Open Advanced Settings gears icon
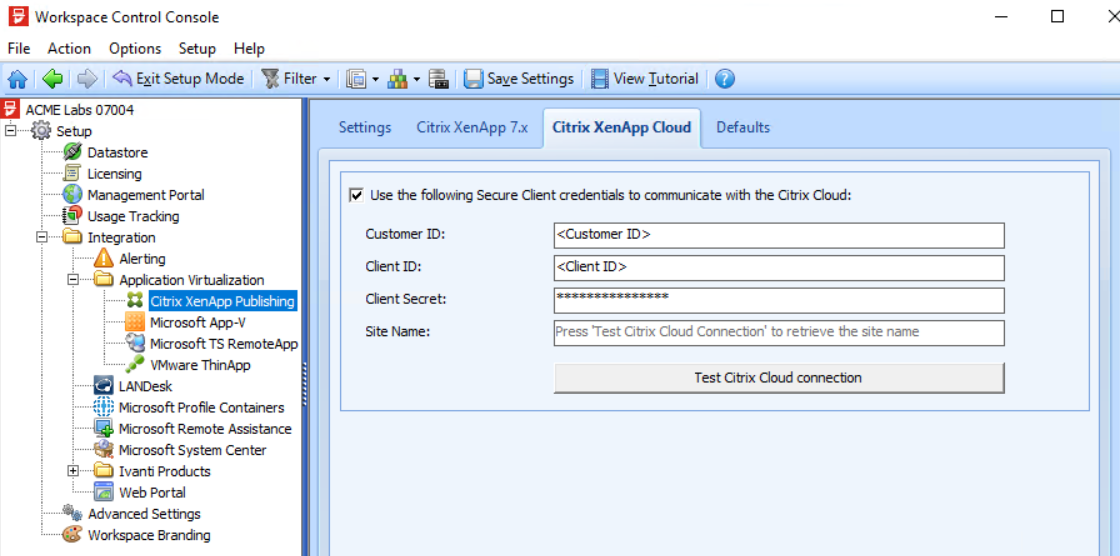 pyautogui.click(x=72, y=513)
